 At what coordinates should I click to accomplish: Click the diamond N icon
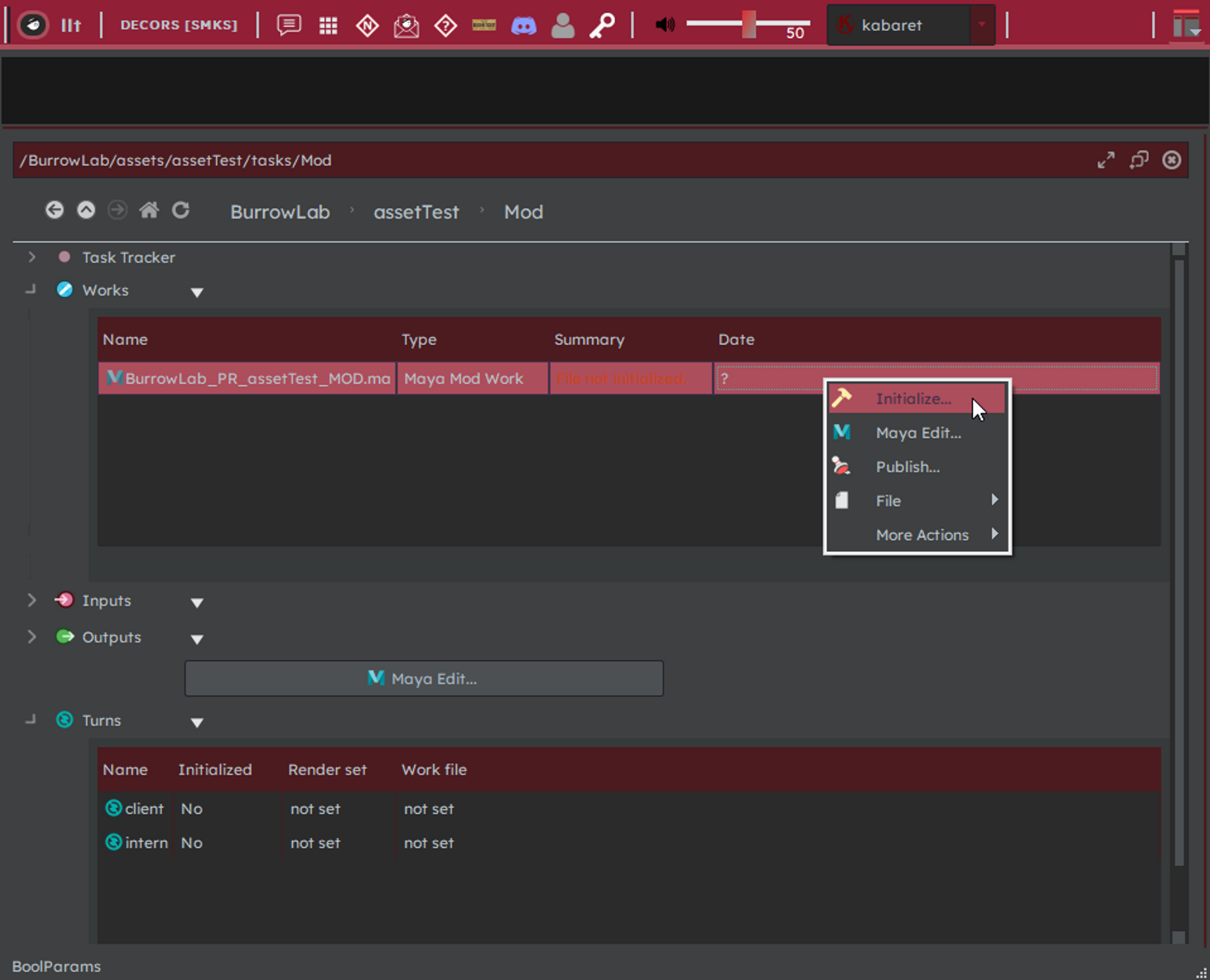[x=367, y=25]
